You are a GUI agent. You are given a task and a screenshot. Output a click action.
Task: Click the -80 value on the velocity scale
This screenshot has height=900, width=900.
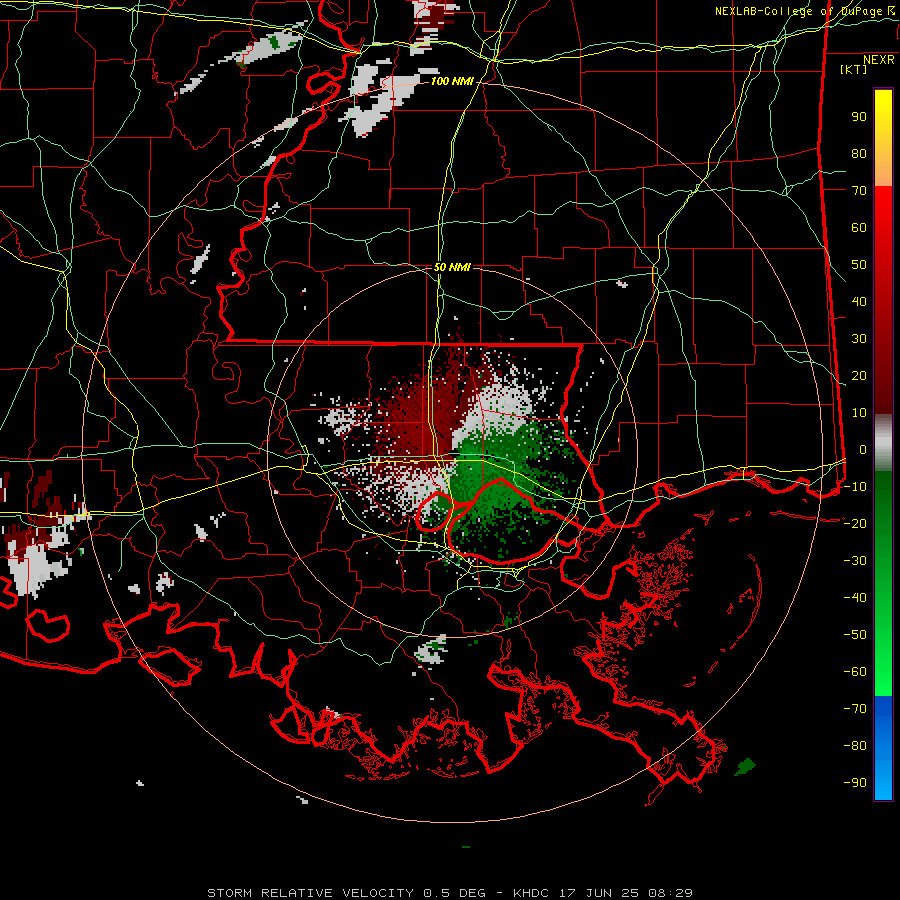pyautogui.click(x=855, y=746)
